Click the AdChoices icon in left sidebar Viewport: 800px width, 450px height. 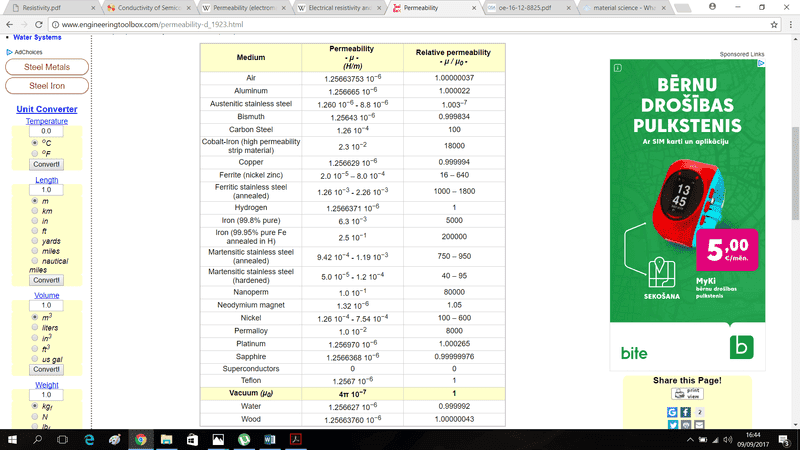[9, 52]
